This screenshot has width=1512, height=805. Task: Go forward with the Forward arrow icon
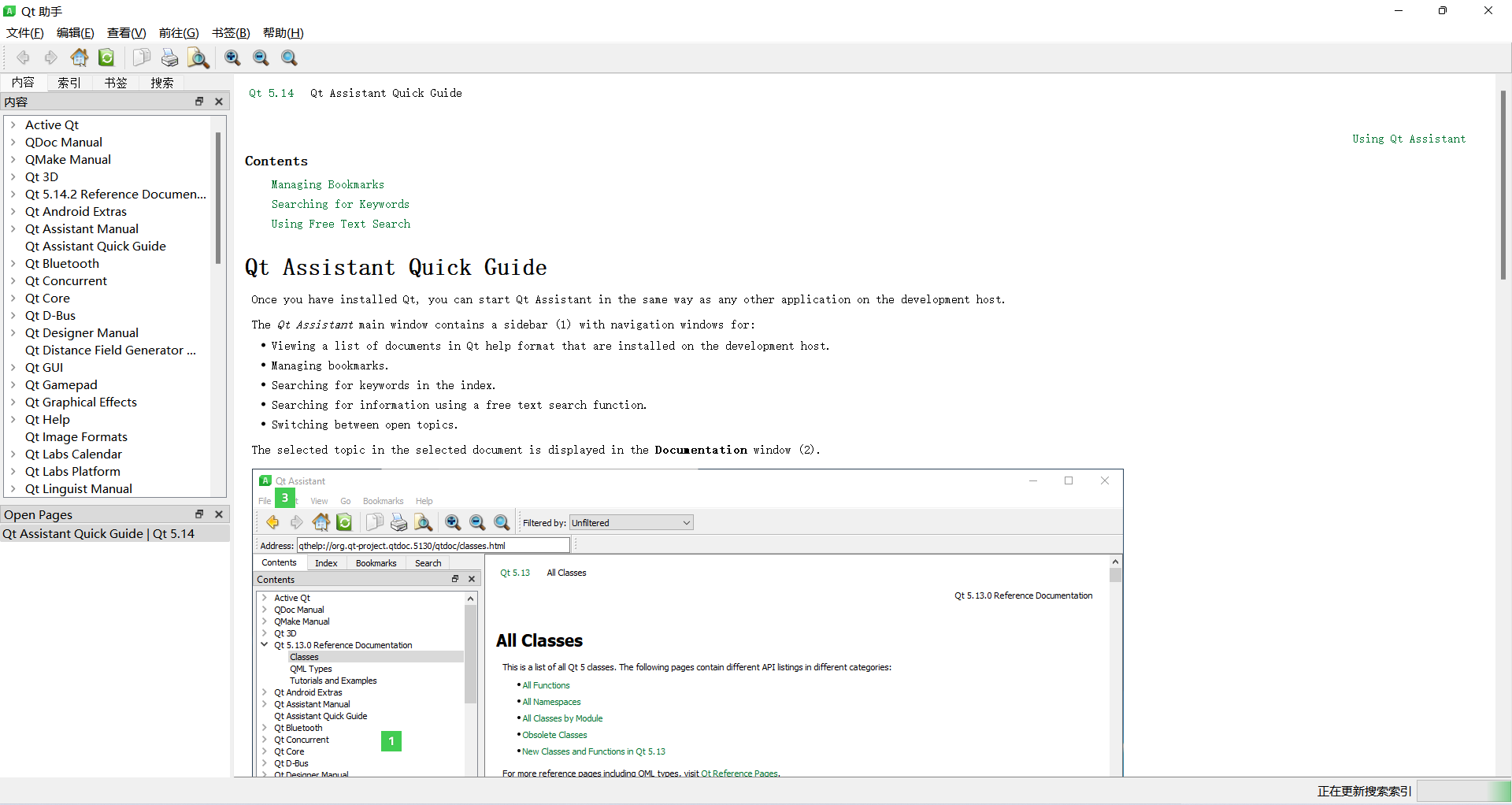51,57
